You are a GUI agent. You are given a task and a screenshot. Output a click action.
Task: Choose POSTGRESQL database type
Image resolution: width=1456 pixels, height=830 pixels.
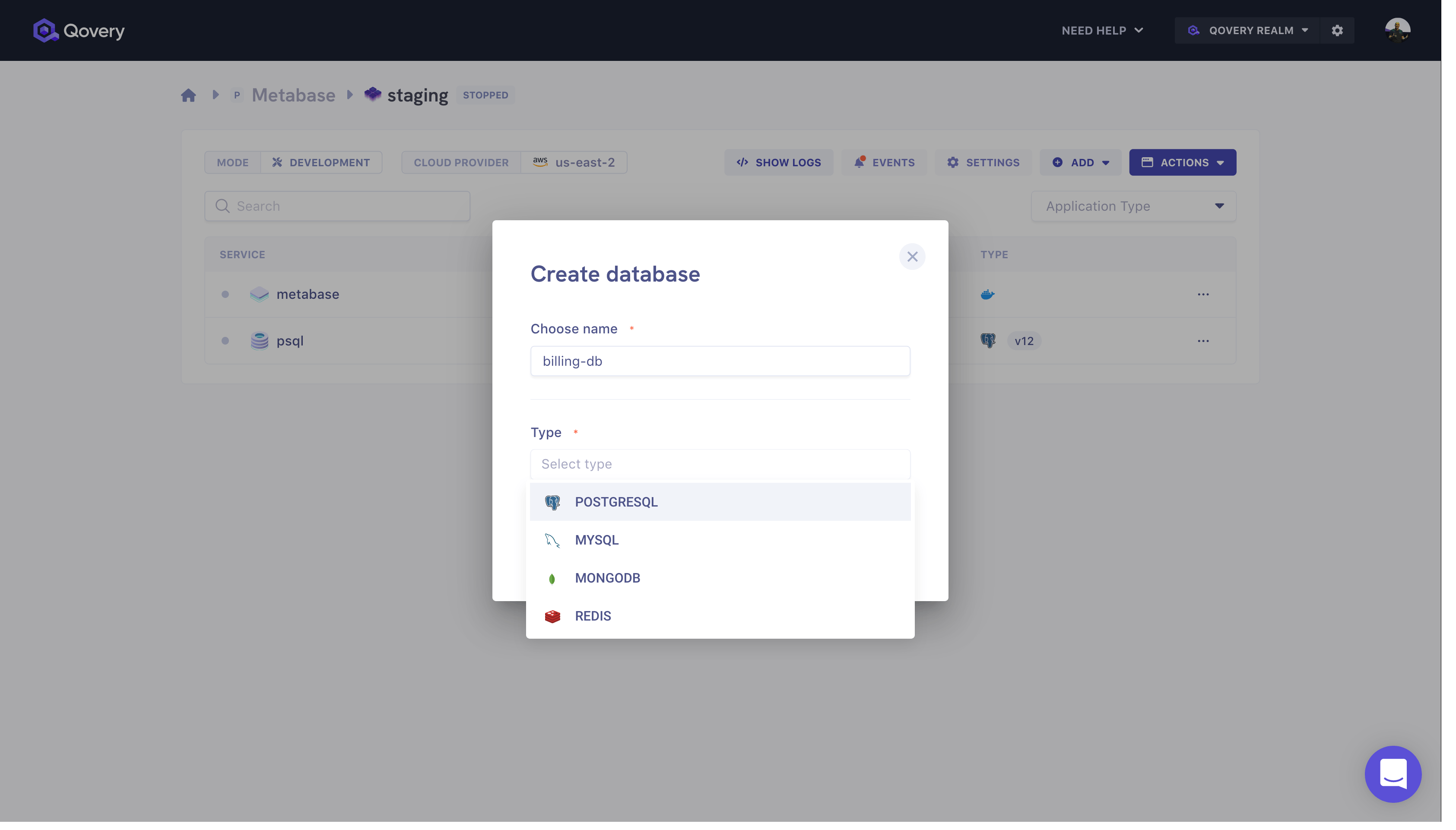tap(720, 502)
